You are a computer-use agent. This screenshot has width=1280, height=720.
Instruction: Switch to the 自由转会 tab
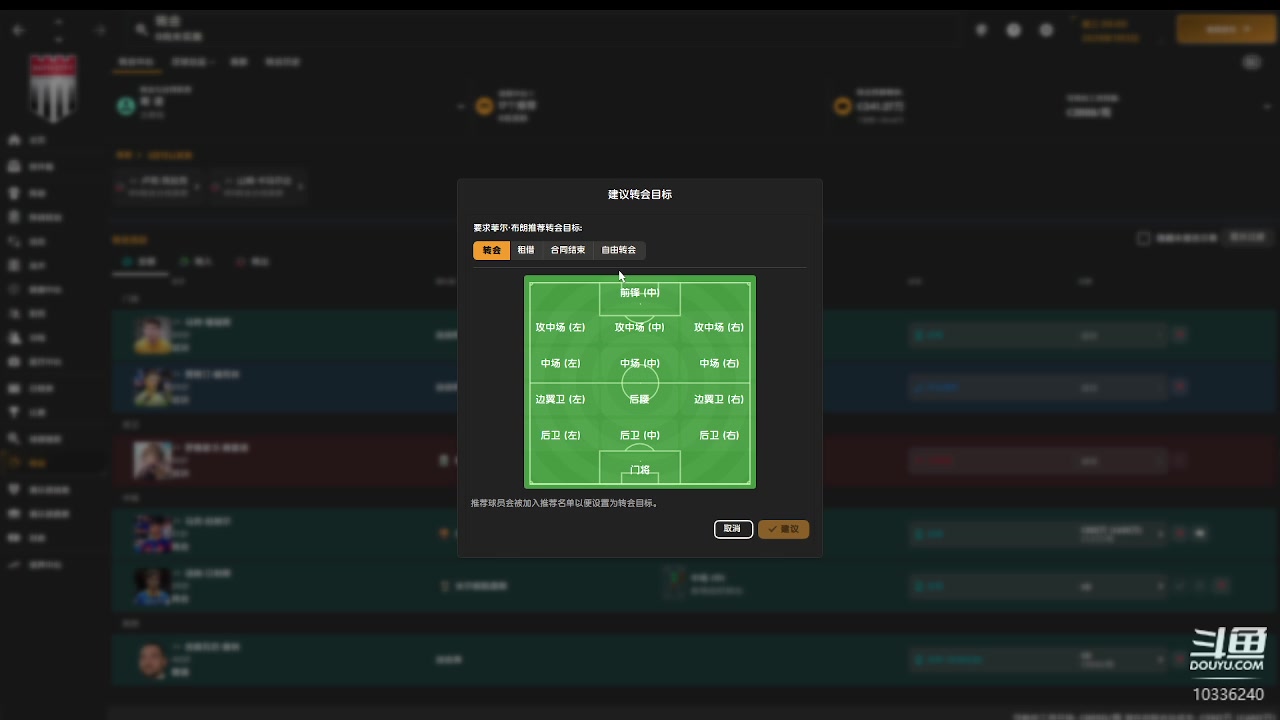[x=619, y=250]
